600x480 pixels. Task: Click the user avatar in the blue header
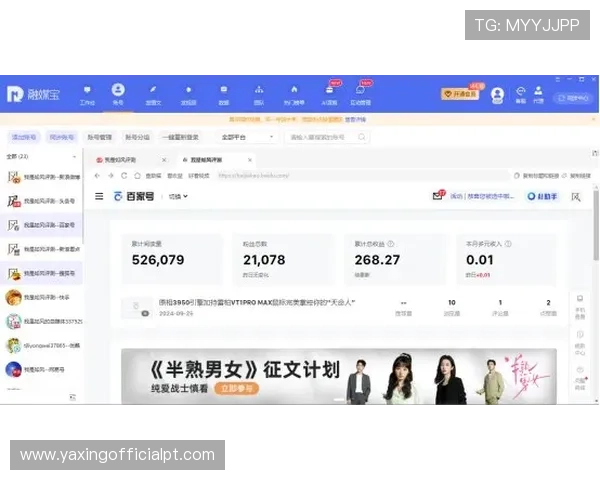pos(497,95)
